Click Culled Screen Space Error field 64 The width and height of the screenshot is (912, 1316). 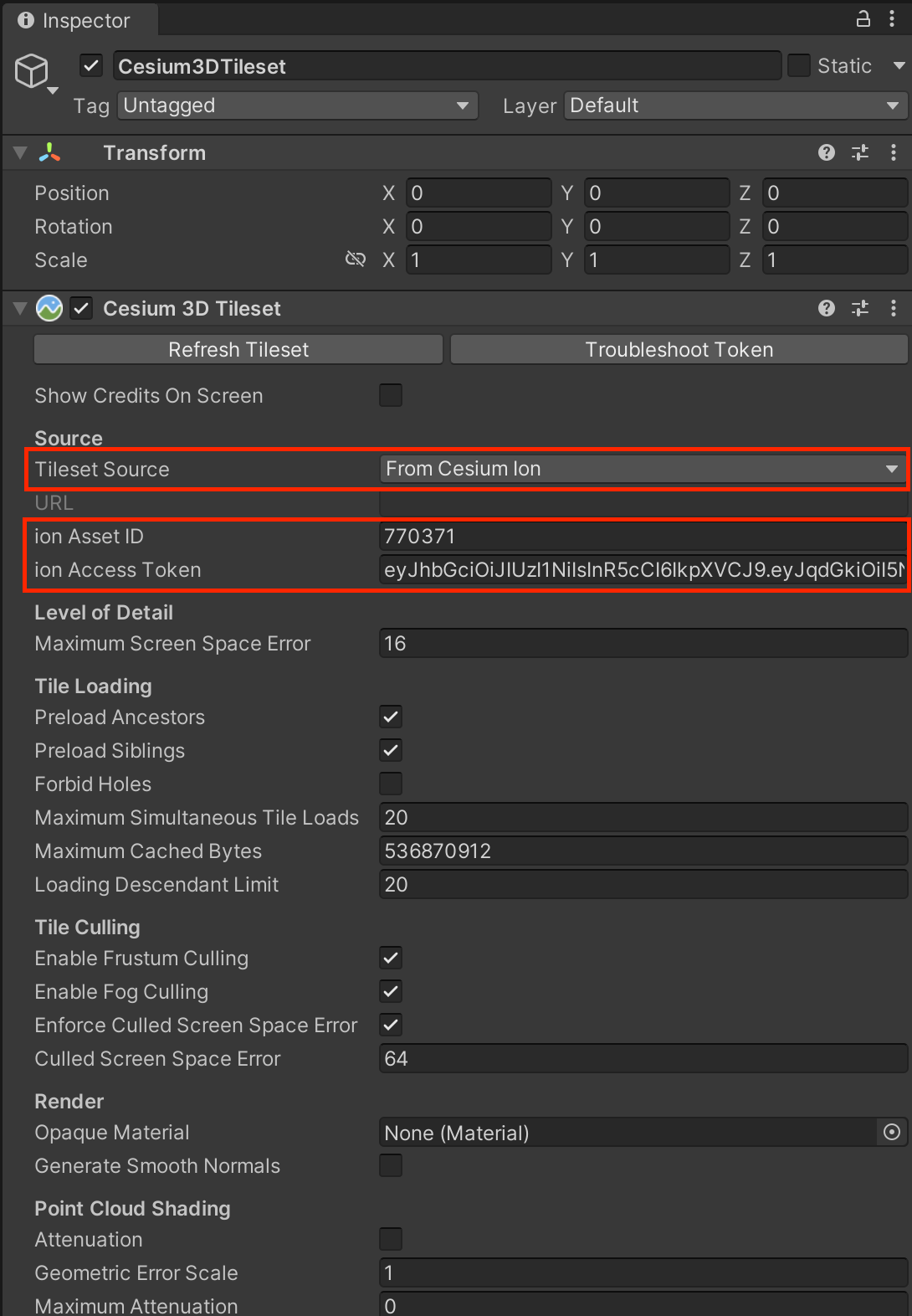pos(643,1058)
